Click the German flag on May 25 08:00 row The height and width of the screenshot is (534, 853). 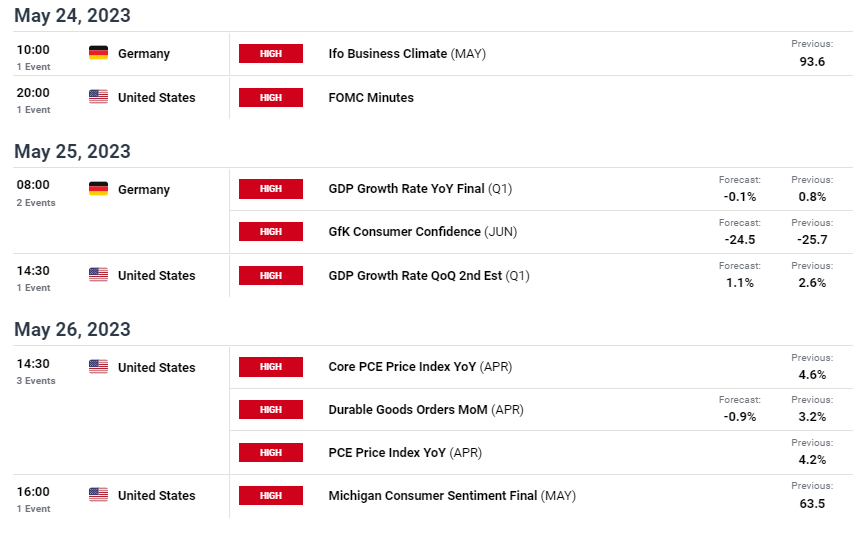tap(98, 189)
